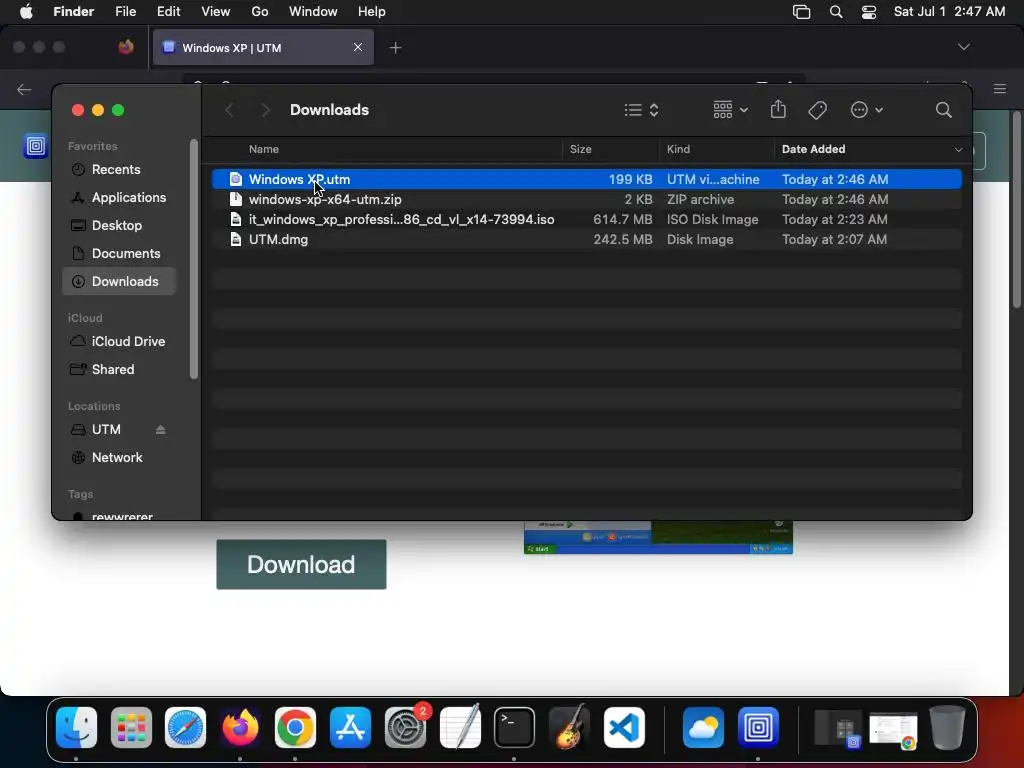Select Downloads in the Finder sidebar
The height and width of the screenshot is (768, 1024).
click(x=120, y=281)
